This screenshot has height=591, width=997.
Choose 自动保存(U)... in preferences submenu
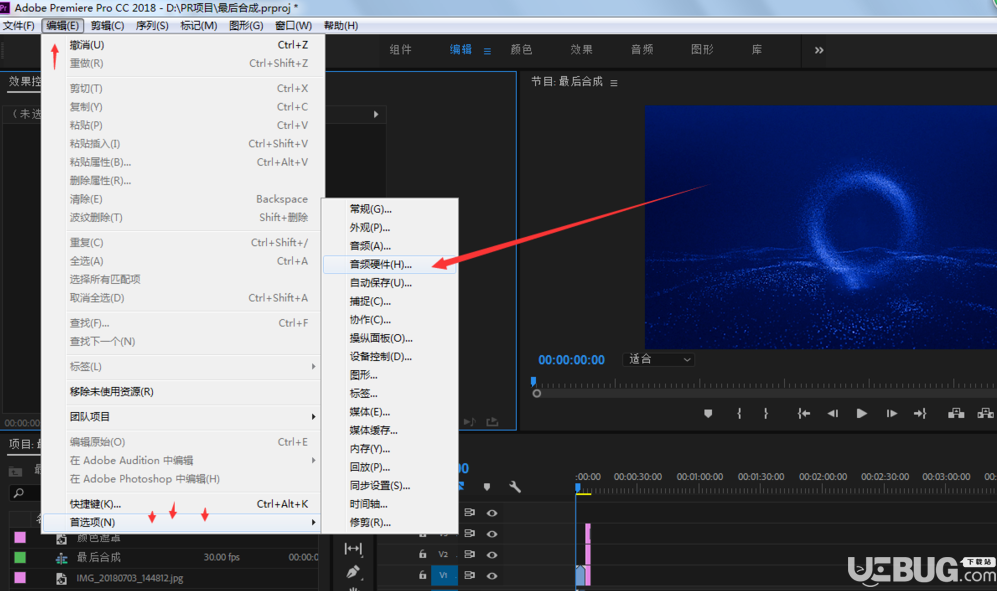[x=390, y=283]
